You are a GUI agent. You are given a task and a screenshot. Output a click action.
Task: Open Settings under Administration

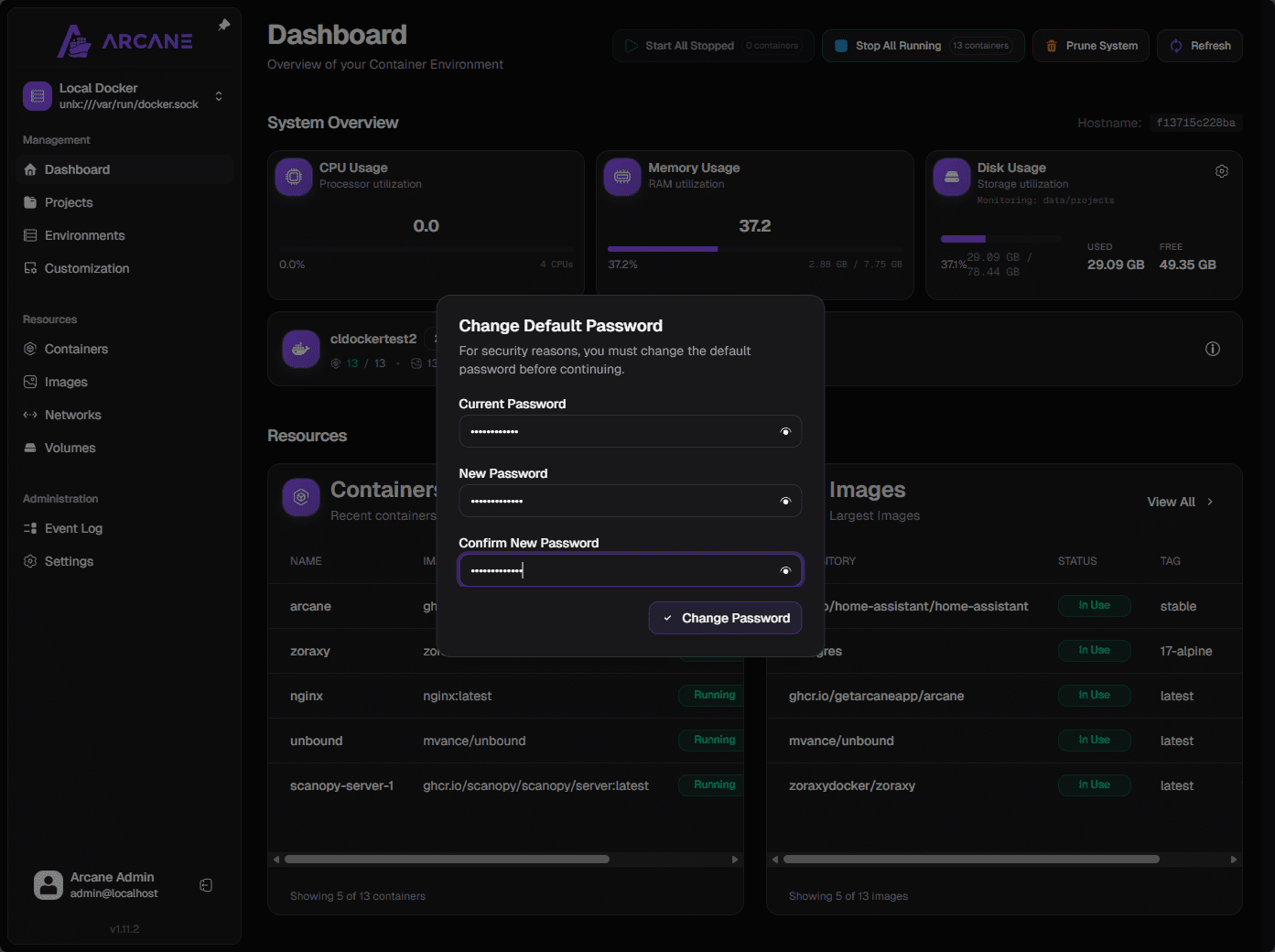click(69, 561)
